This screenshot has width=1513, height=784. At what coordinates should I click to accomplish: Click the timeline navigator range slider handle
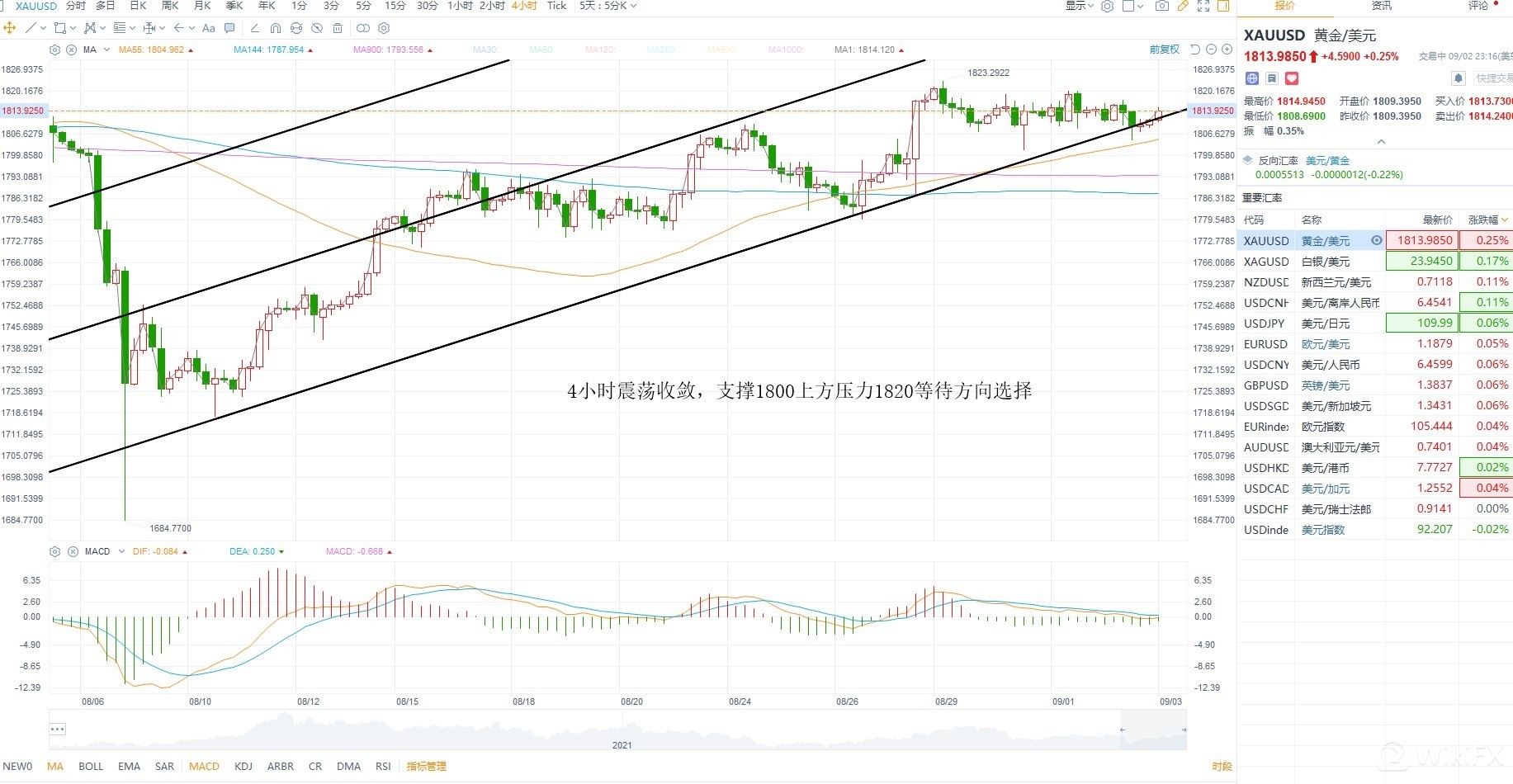click(x=1123, y=730)
